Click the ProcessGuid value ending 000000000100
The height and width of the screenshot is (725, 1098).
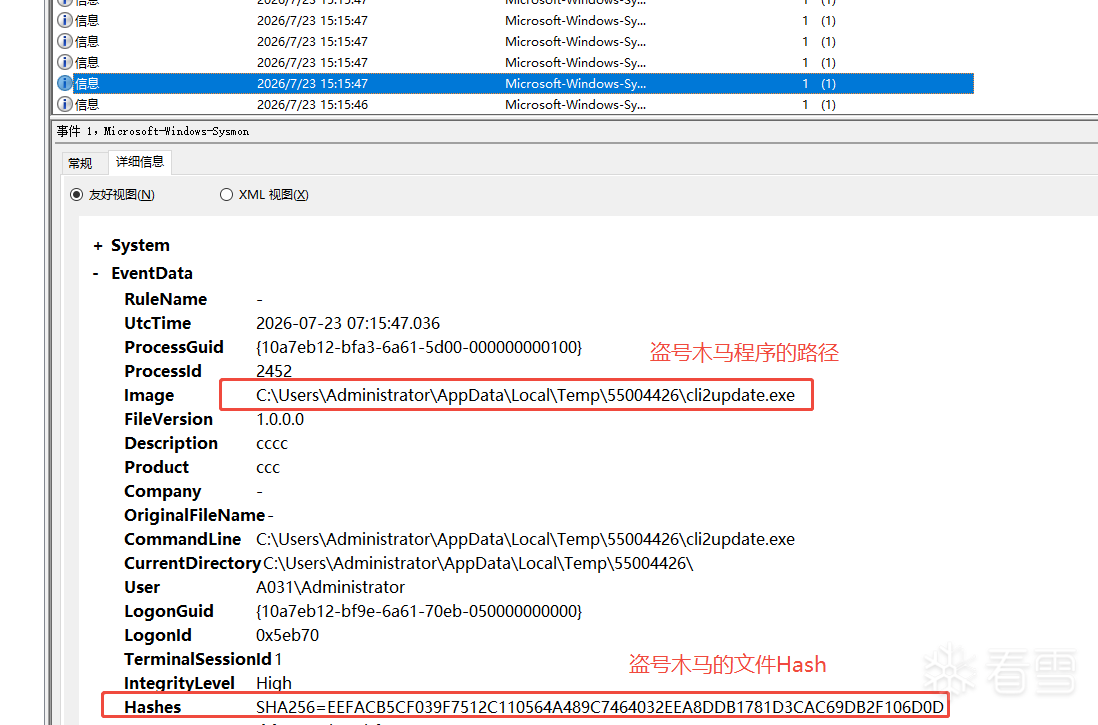point(419,347)
